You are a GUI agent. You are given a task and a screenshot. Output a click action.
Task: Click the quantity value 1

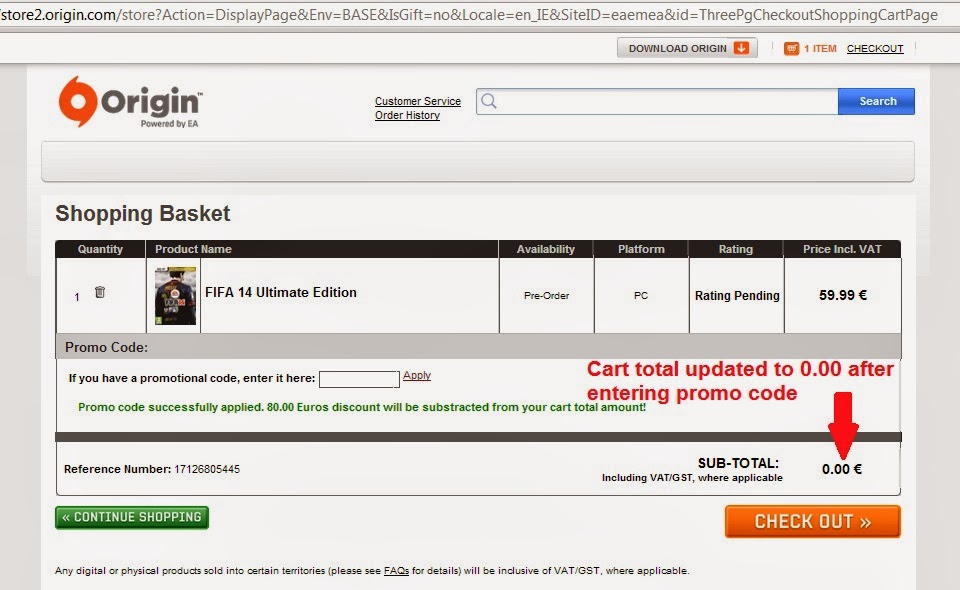[x=77, y=297]
